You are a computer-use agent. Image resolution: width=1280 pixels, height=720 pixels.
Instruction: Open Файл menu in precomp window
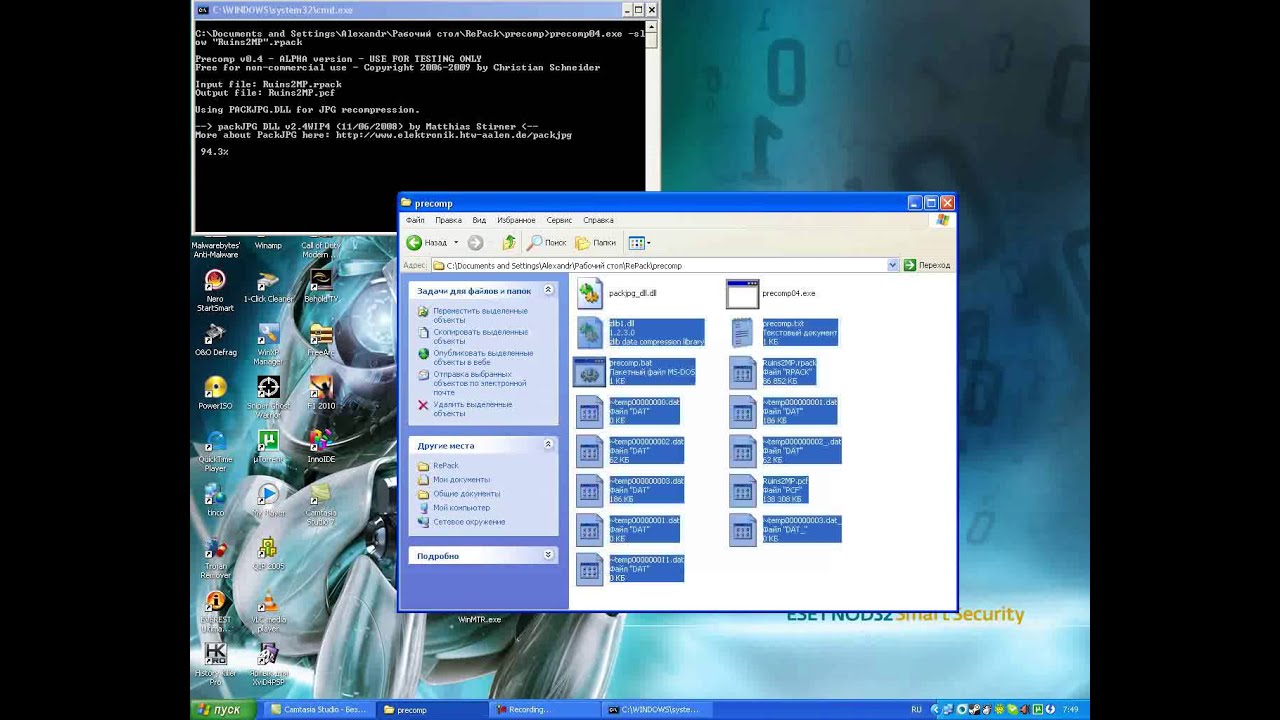pos(415,220)
